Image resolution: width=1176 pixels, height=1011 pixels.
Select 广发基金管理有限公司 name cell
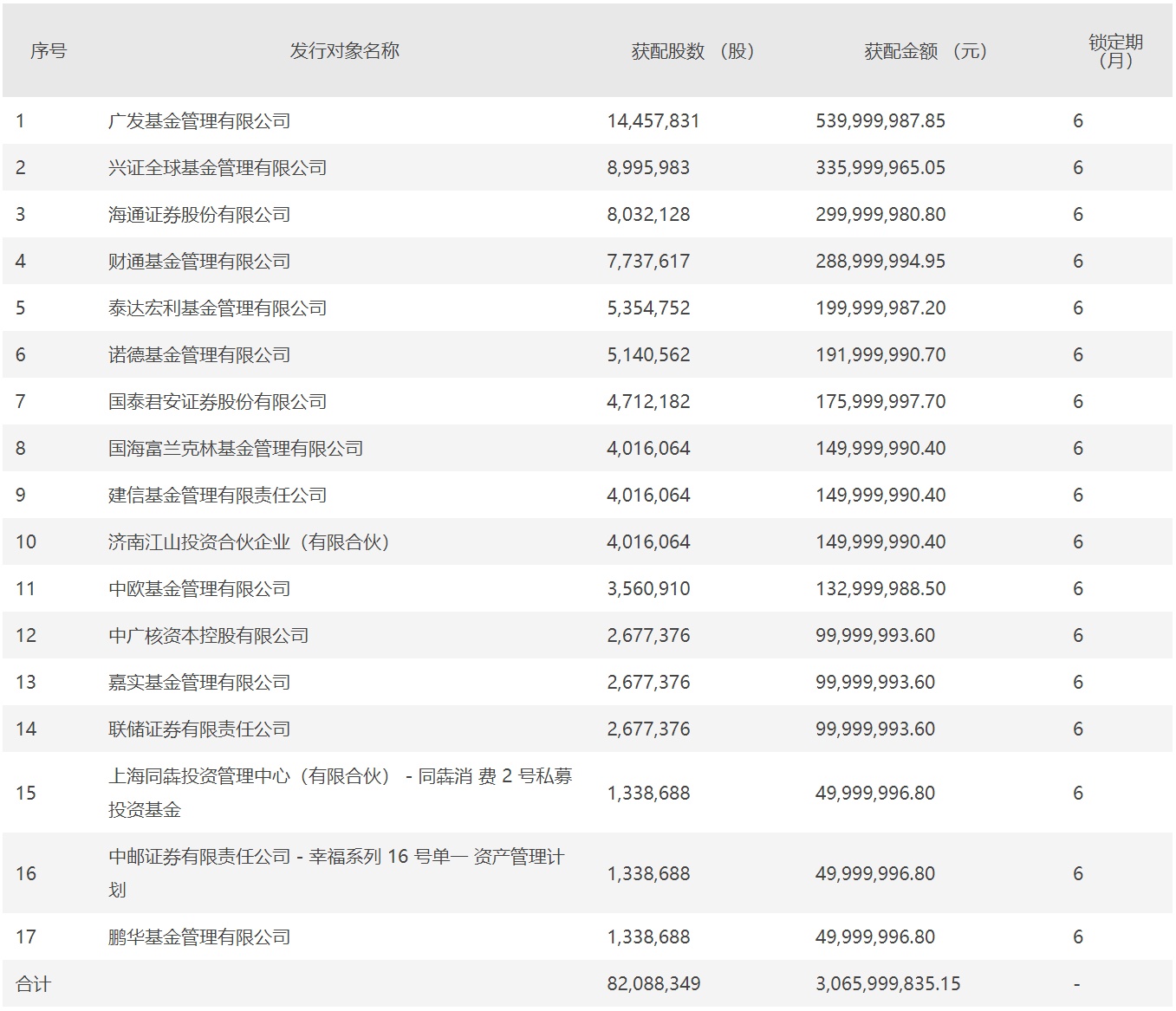(199, 121)
